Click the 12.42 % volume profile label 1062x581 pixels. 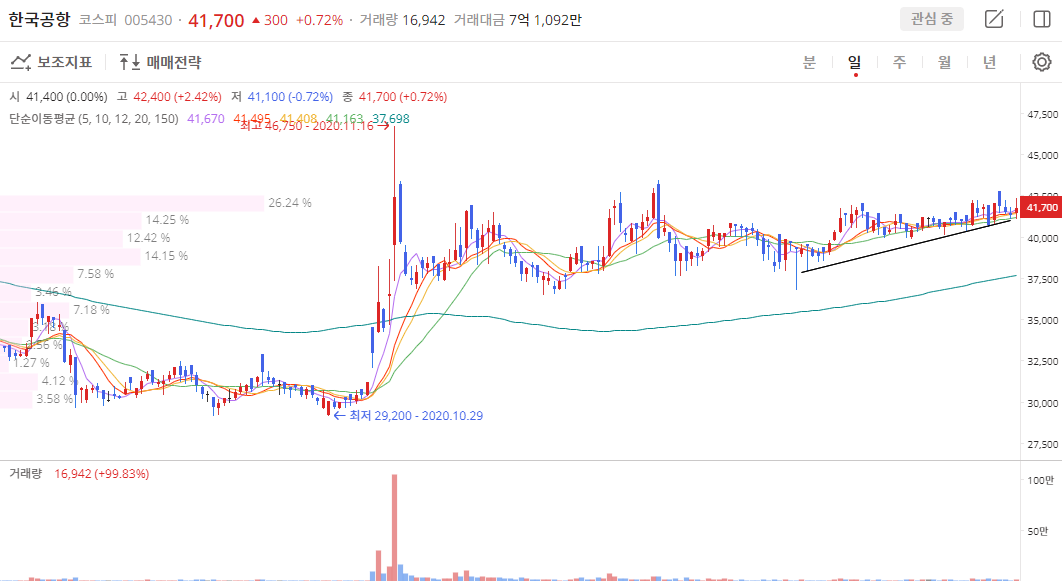tap(148, 238)
